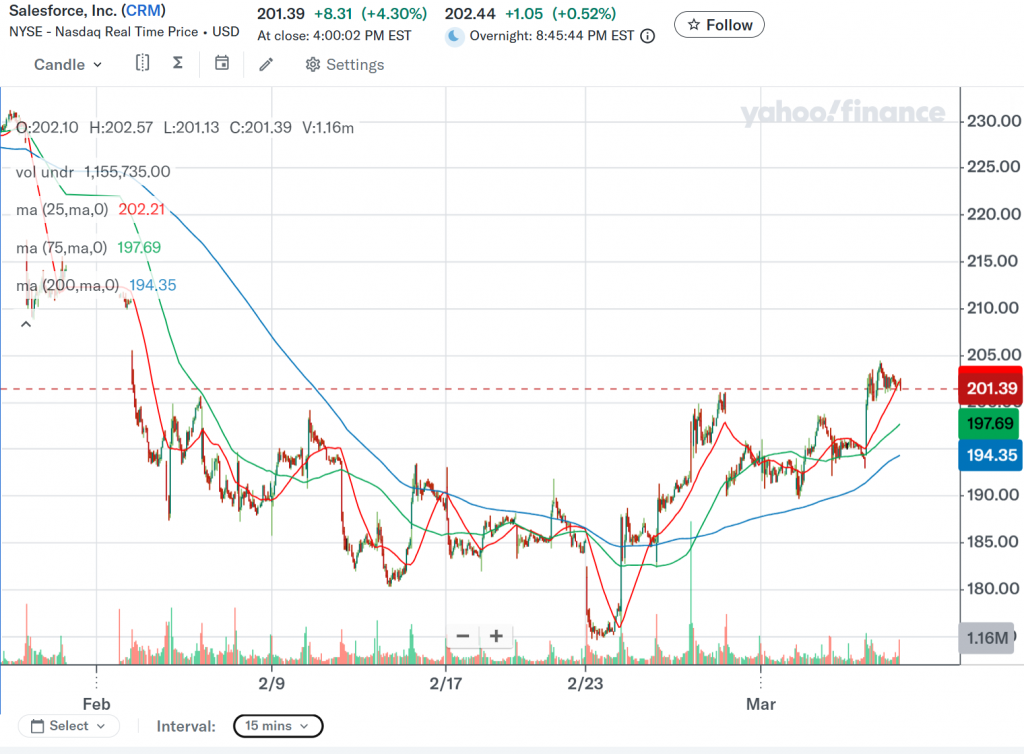
Task: Expand the 15 mins interval dropdown
Action: click(x=278, y=726)
